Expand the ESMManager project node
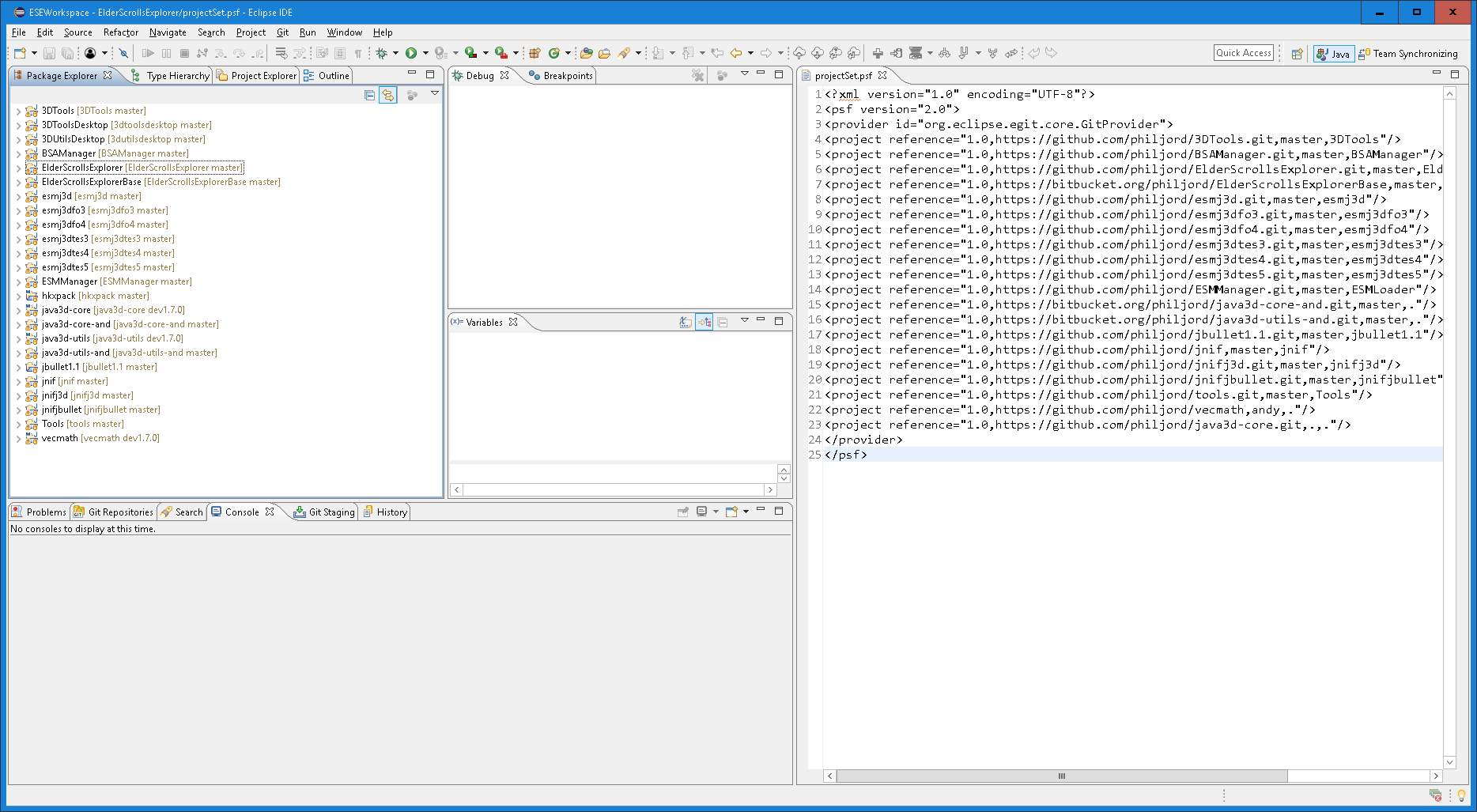The width and height of the screenshot is (1477, 812). click(x=19, y=281)
